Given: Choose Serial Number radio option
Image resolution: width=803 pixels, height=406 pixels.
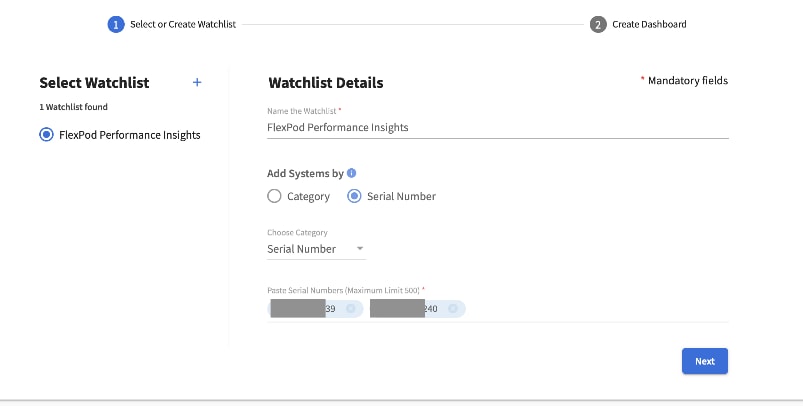Looking at the screenshot, I should (x=354, y=196).
